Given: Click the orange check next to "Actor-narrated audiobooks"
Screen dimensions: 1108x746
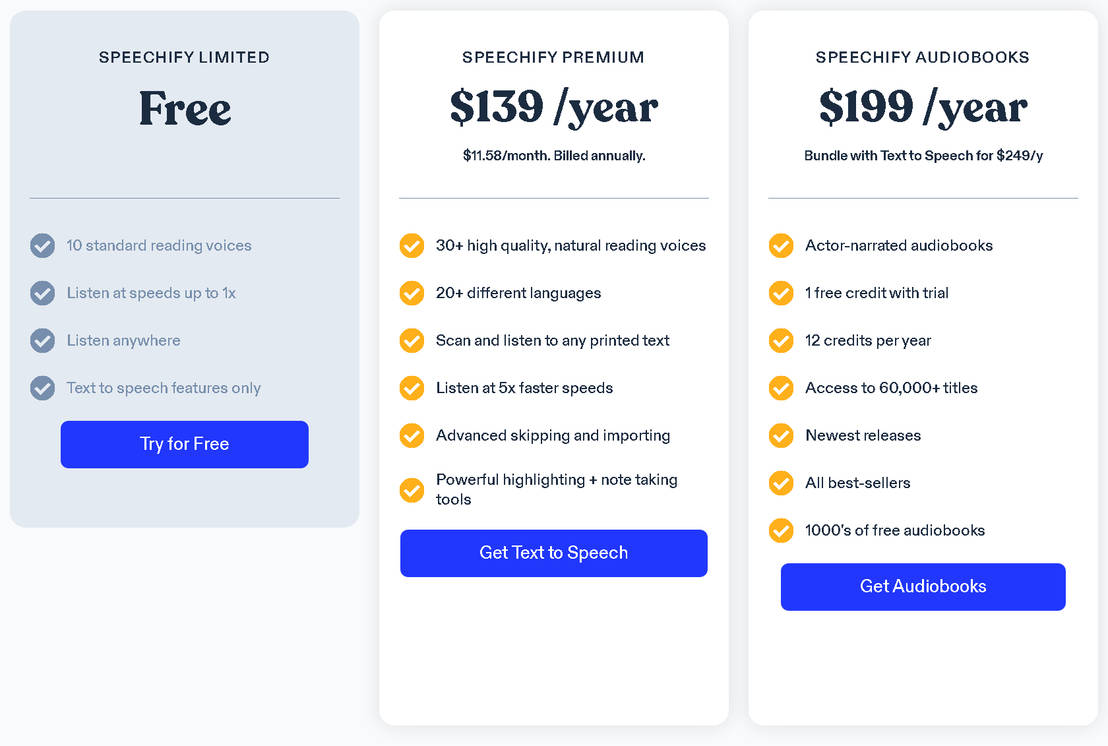Looking at the screenshot, I should [x=781, y=245].
